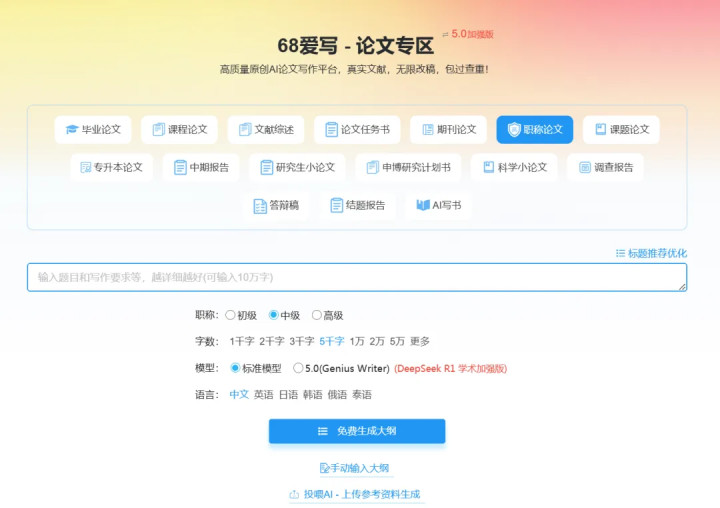Select 韩语 as the language

pyautogui.click(x=313, y=395)
